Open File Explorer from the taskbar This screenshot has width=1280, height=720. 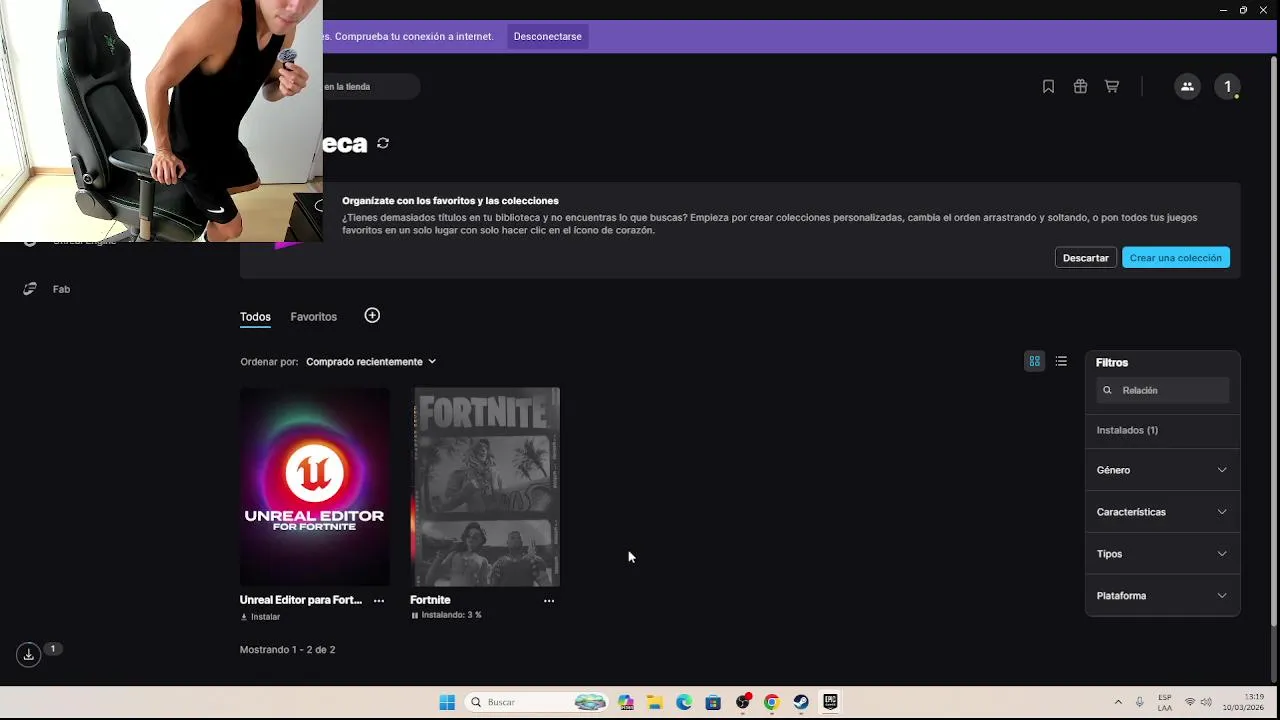click(x=655, y=702)
